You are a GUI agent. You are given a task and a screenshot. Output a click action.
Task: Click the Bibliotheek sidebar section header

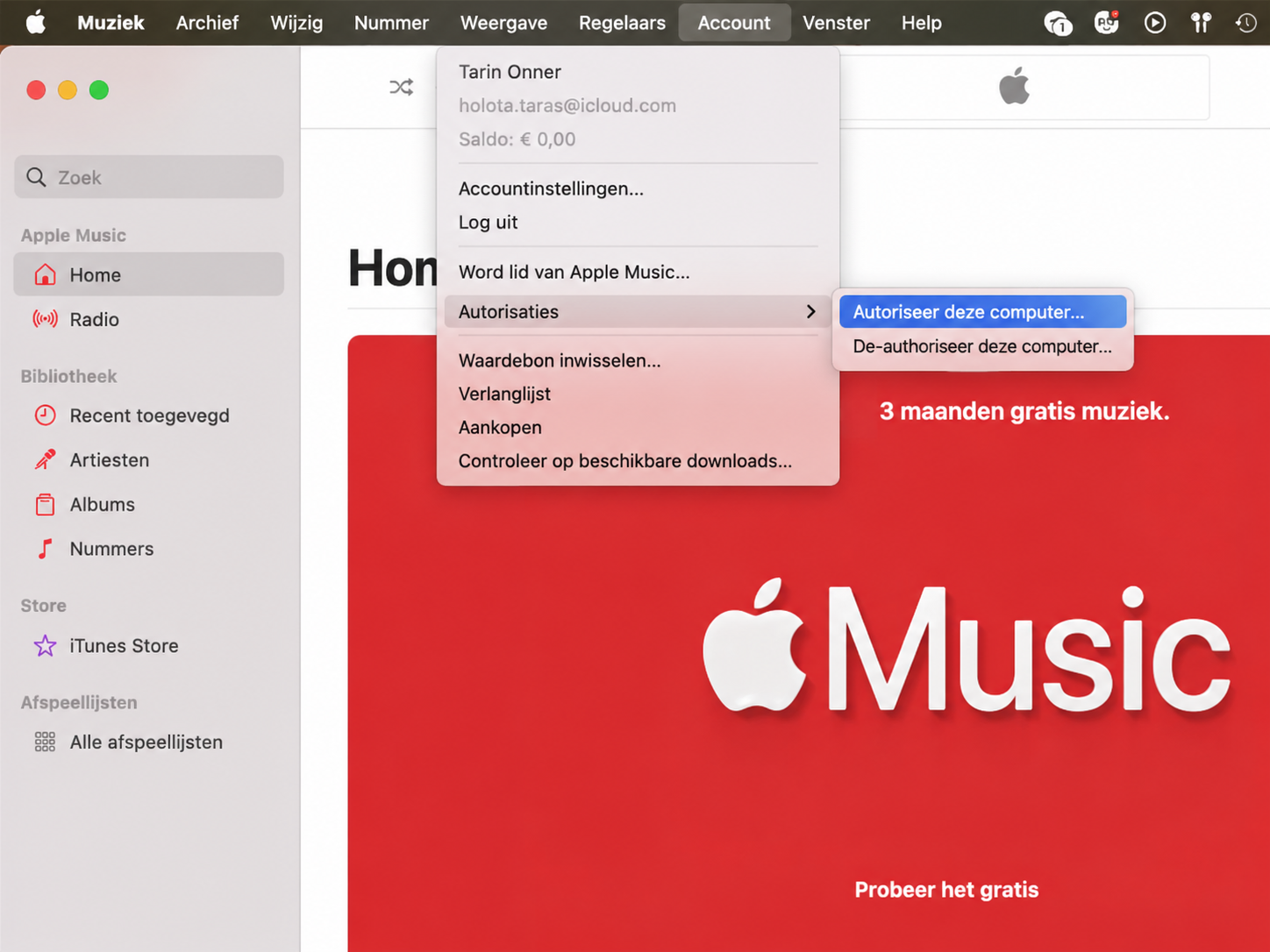coord(68,376)
